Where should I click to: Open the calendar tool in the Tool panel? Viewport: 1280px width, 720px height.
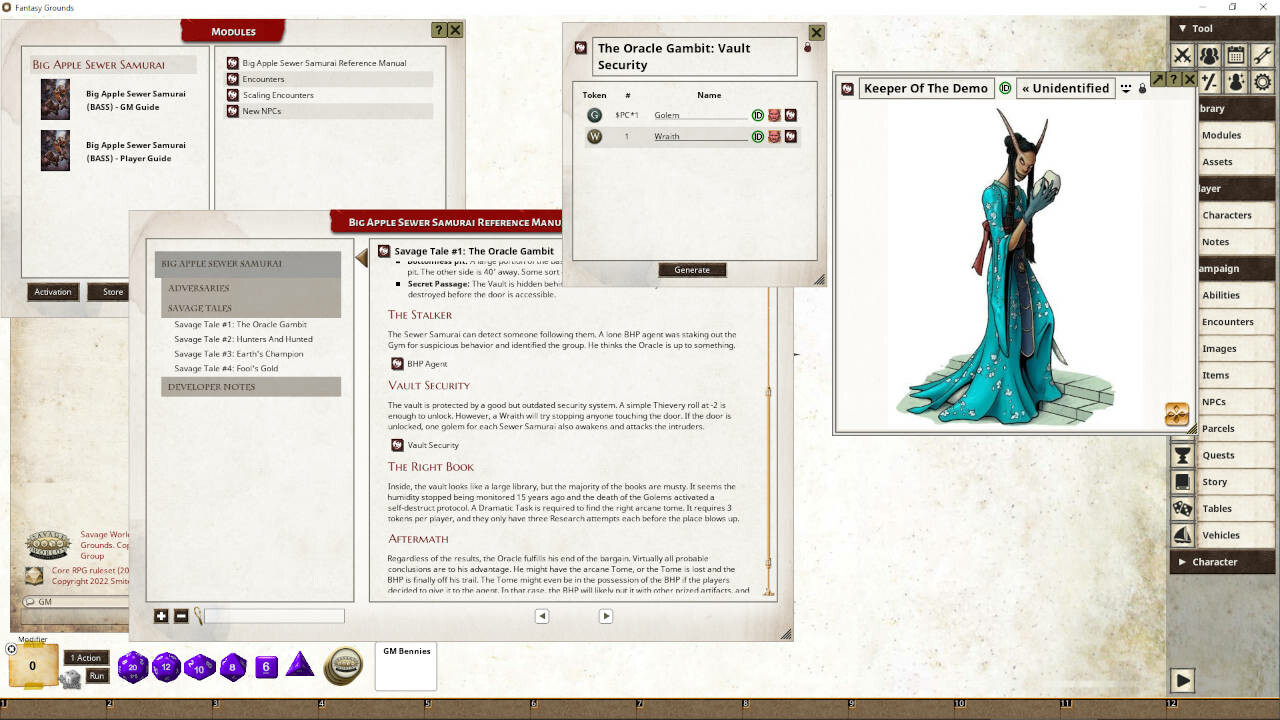pyautogui.click(x=1237, y=55)
